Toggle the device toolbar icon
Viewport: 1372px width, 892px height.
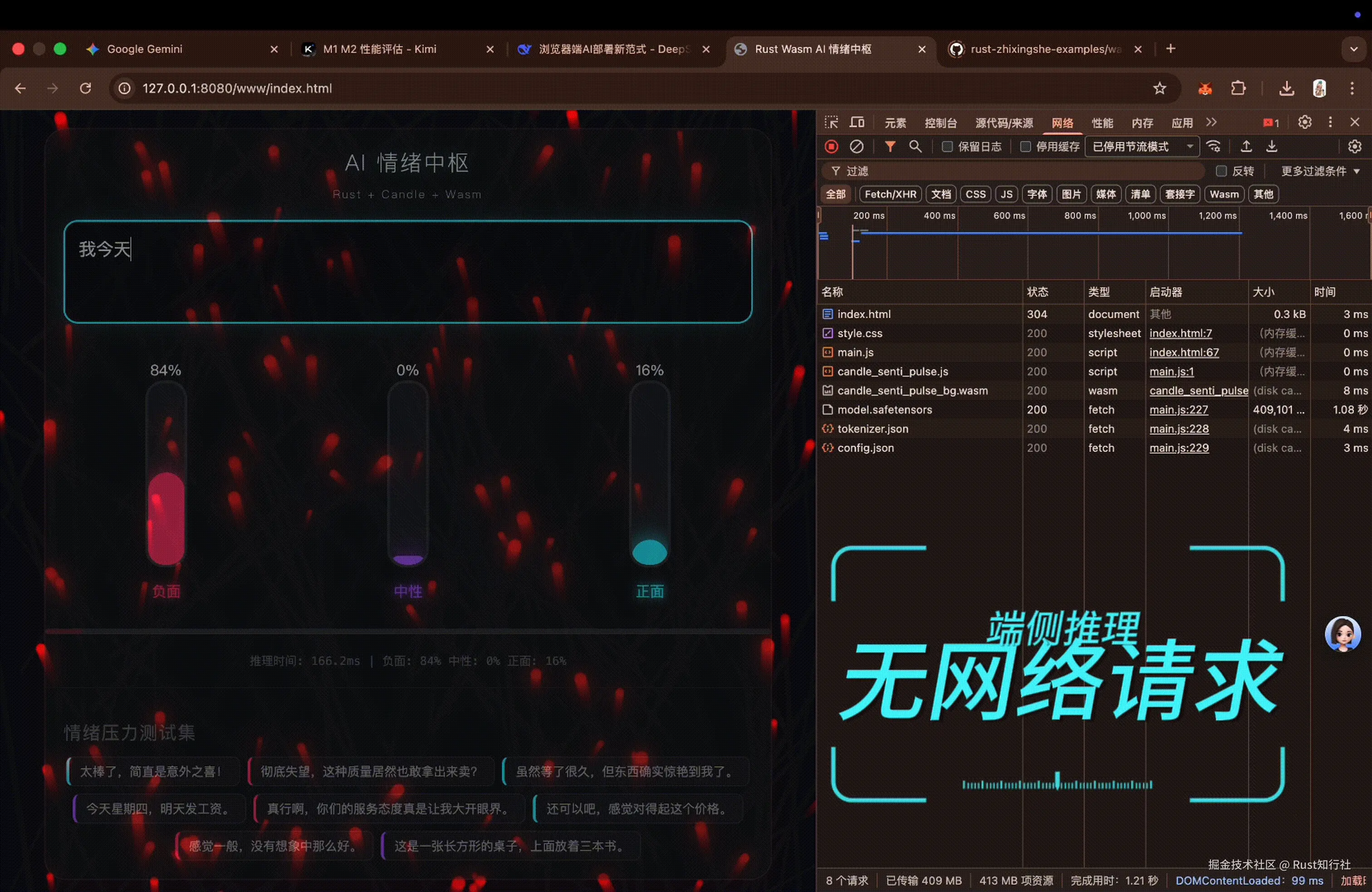coord(857,122)
